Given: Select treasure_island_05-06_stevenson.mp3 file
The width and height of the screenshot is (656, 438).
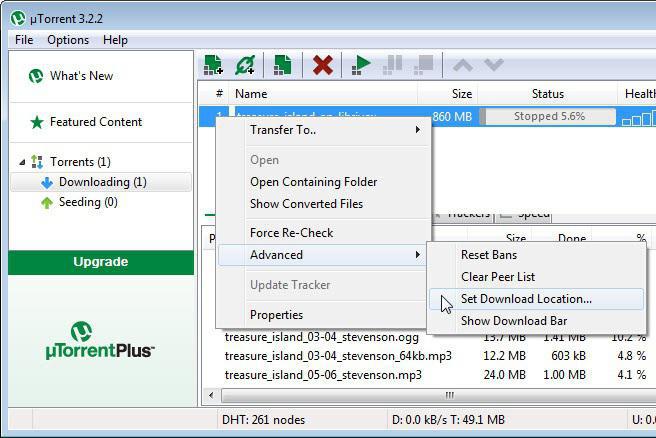Looking at the screenshot, I should pyautogui.click(x=323, y=375).
